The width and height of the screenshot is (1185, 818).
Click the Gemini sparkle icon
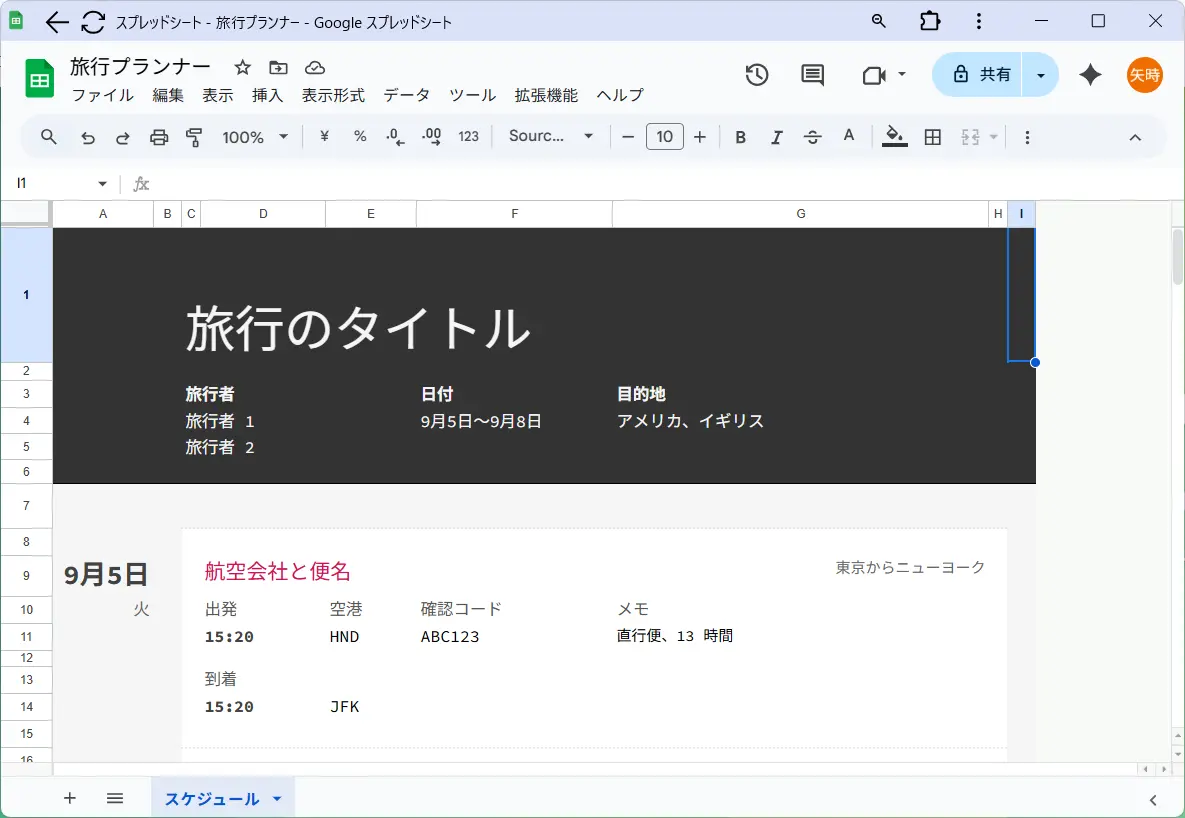pos(1091,75)
